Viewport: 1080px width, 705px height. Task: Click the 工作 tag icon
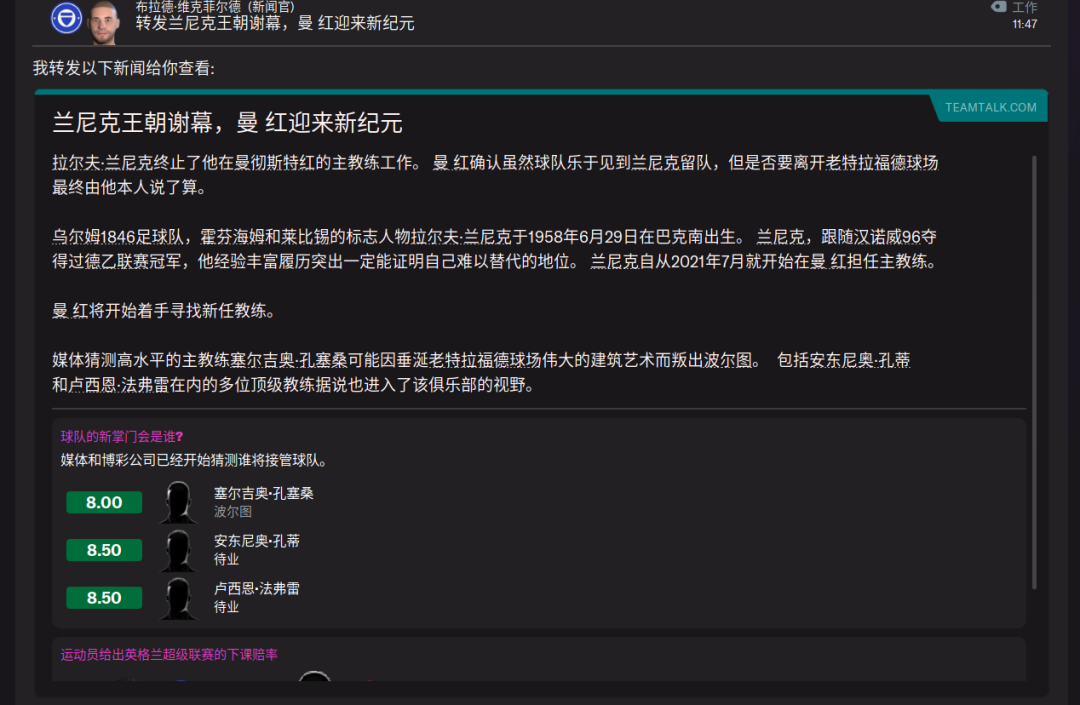[x=999, y=7]
